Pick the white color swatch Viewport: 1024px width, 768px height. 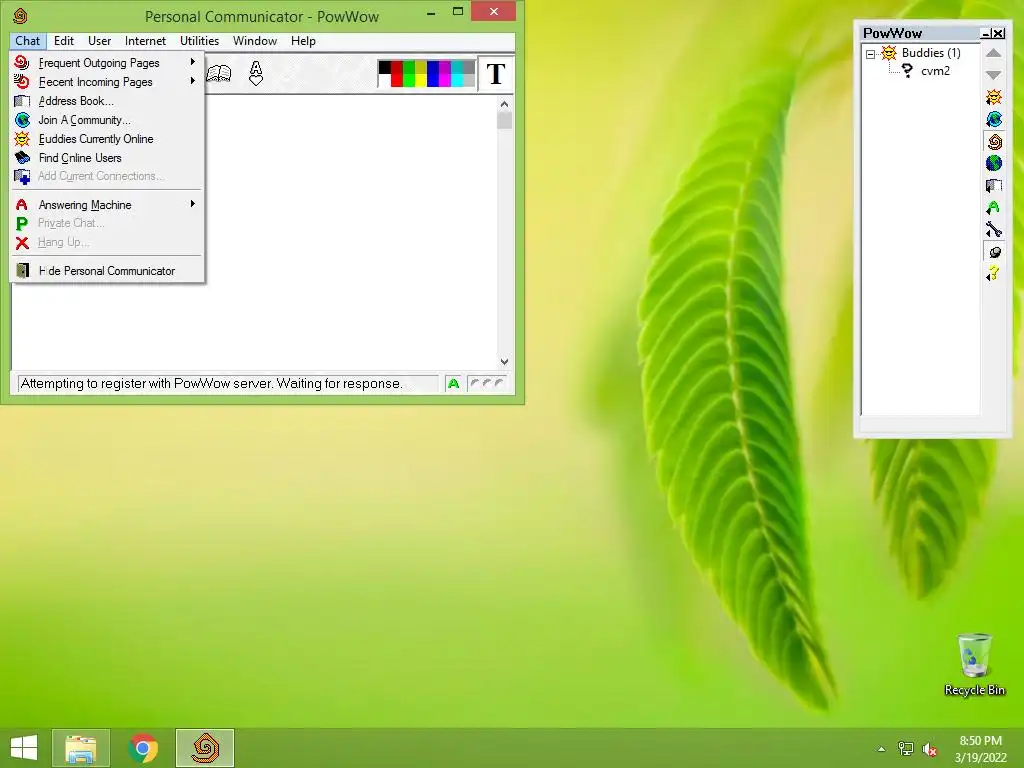tap(385, 80)
